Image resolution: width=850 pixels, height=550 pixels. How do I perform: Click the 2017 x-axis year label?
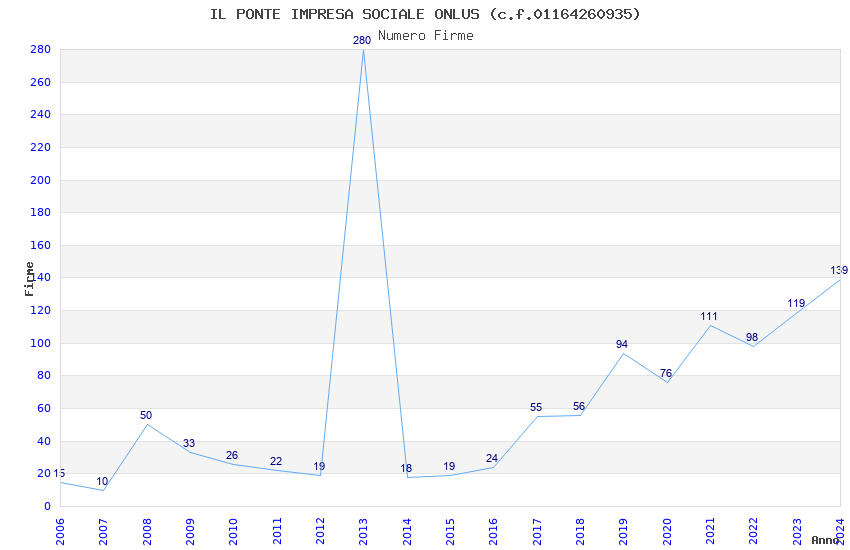point(537,532)
